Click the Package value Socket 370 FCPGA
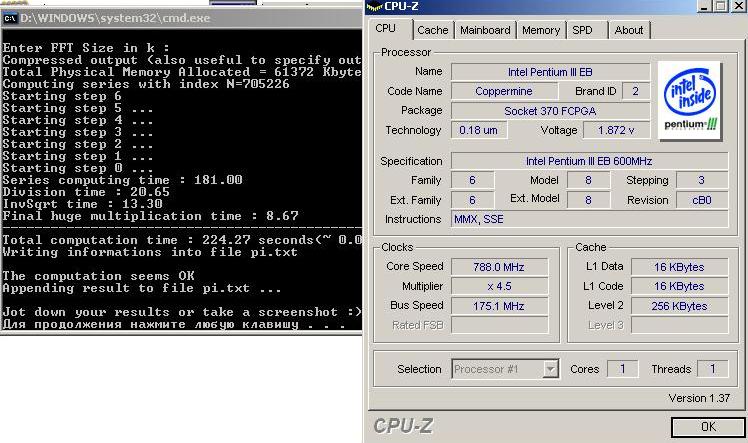Viewport: 748px width, 443px height. point(551,111)
